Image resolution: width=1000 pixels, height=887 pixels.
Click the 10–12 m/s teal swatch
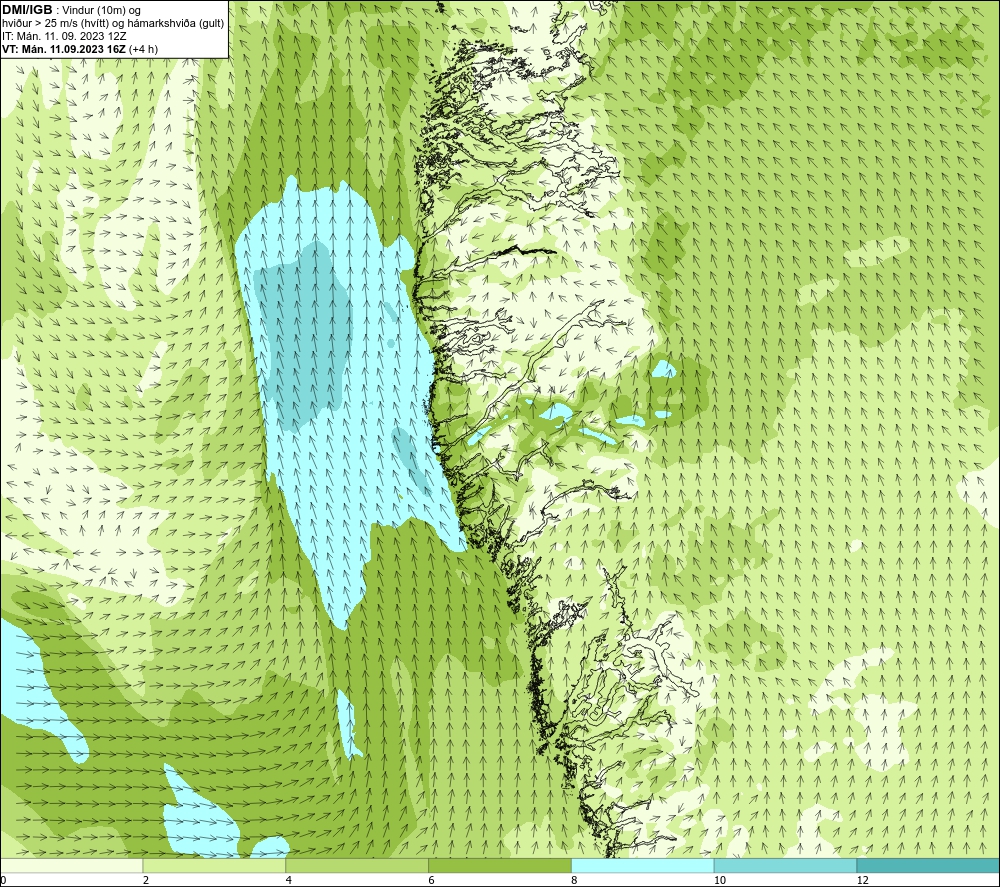coord(786,865)
